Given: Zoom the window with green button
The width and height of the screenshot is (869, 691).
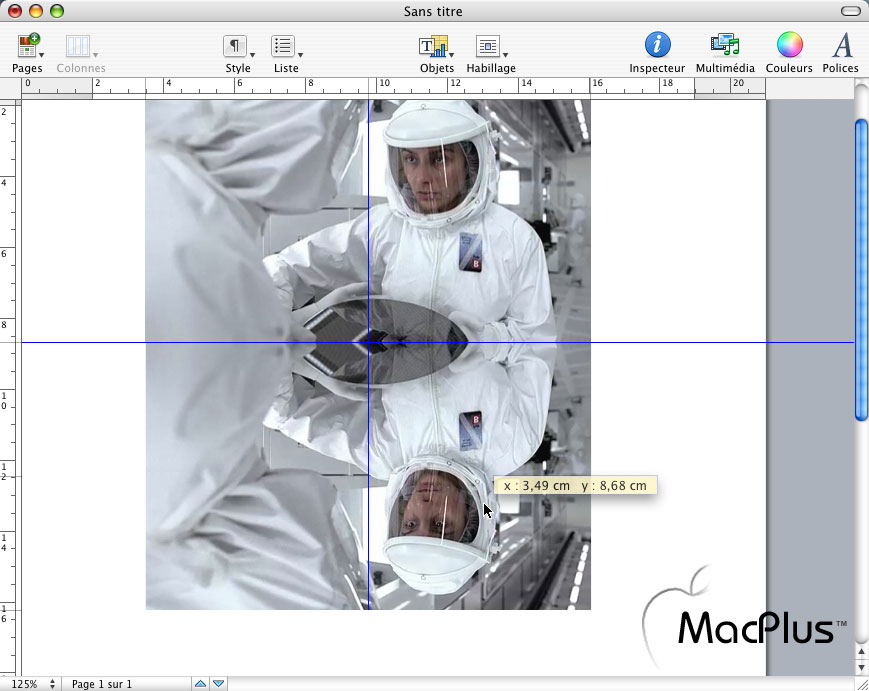Looking at the screenshot, I should [57, 11].
